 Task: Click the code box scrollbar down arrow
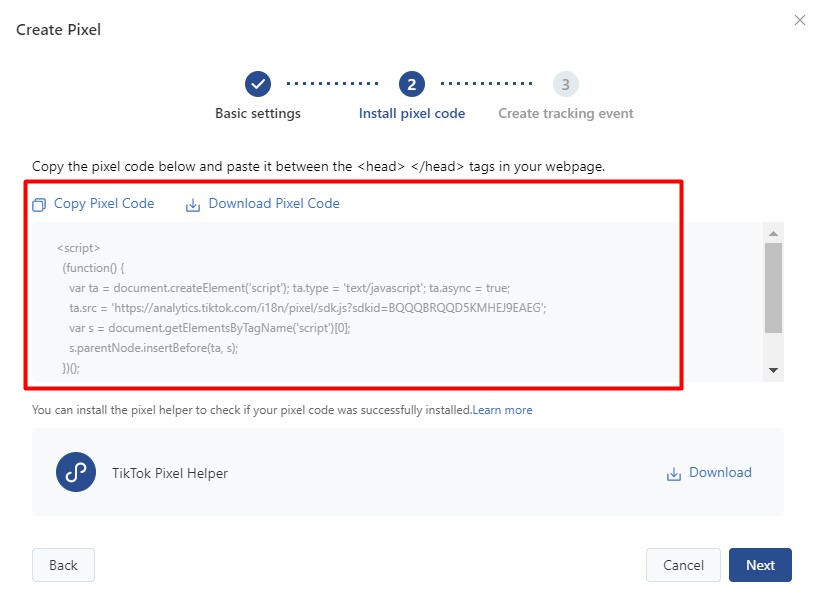[773, 370]
